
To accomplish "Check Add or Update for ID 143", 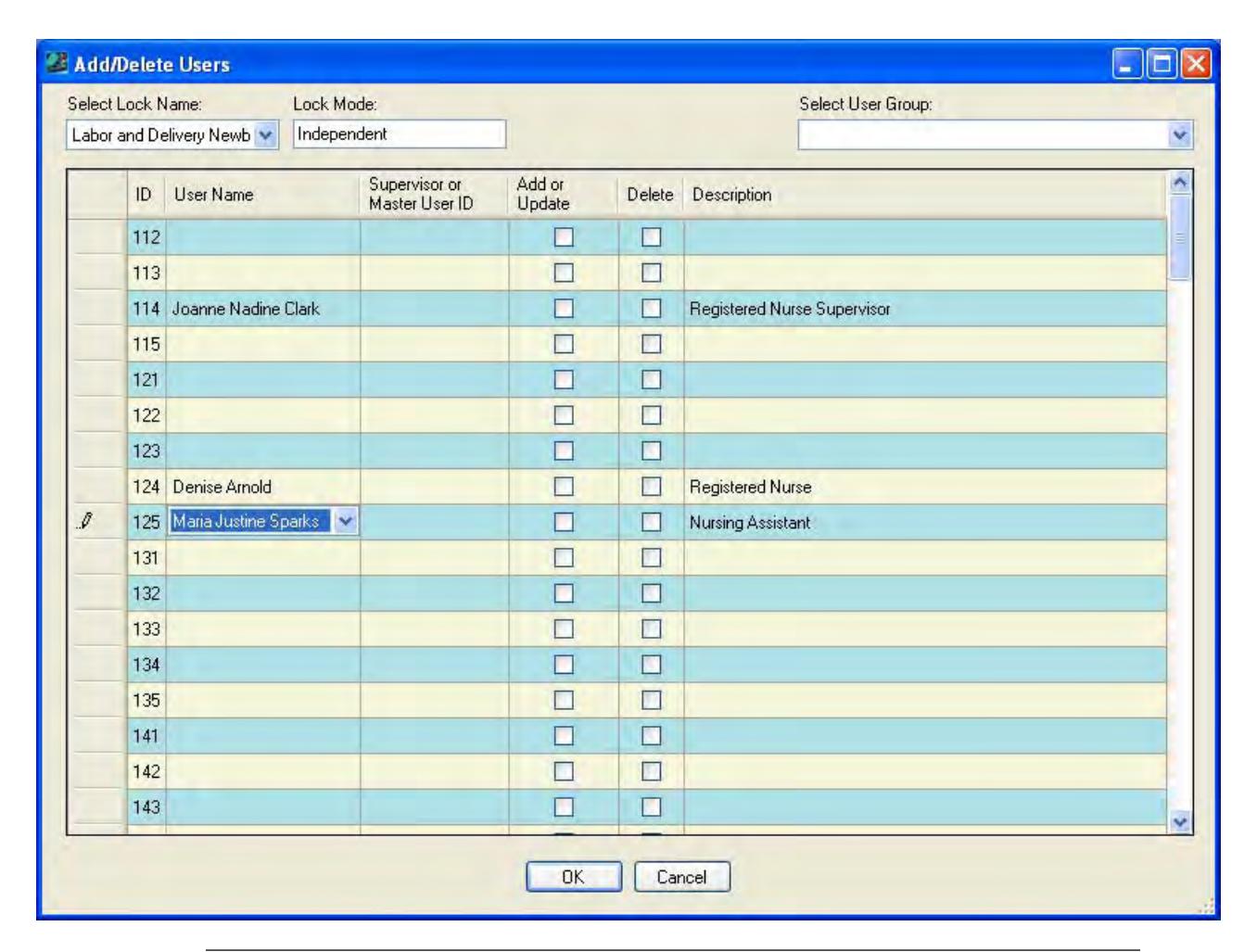I will [x=564, y=806].
